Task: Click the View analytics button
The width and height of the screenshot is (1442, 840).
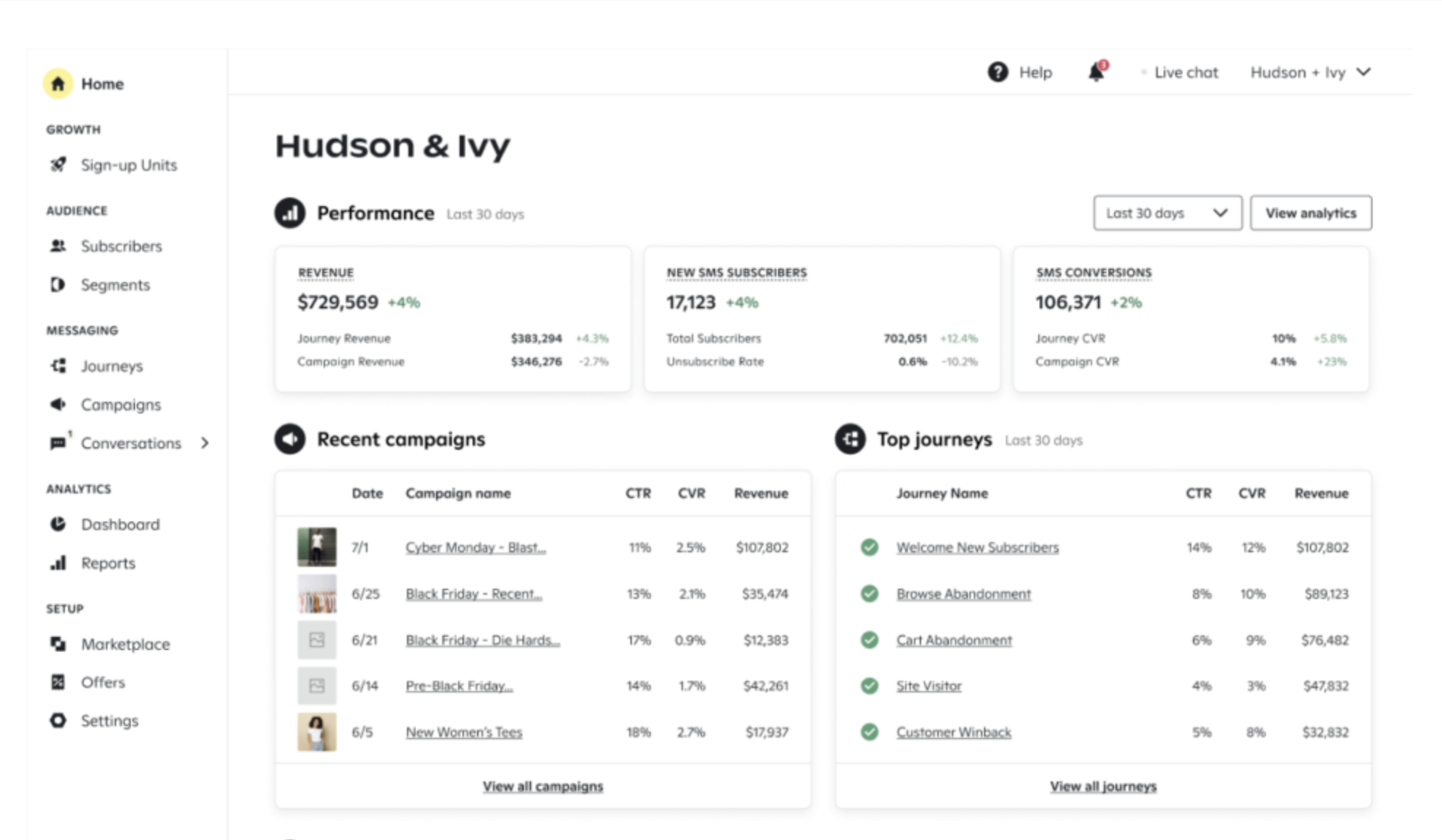Action: tap(1311, 213)
